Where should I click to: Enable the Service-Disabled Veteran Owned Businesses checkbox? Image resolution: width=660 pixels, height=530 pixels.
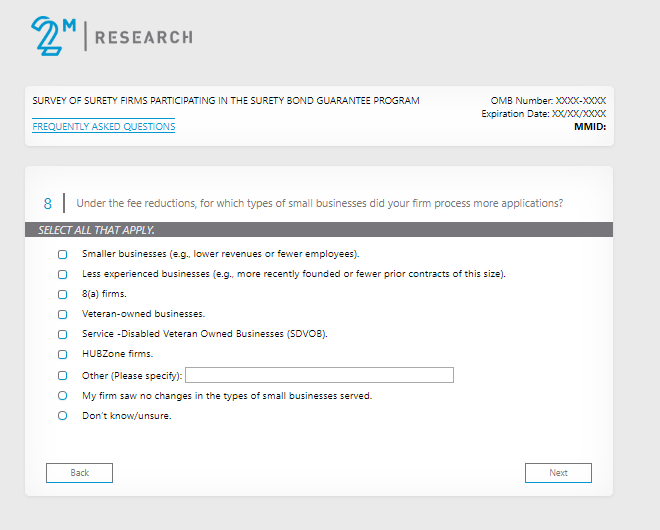63,334
